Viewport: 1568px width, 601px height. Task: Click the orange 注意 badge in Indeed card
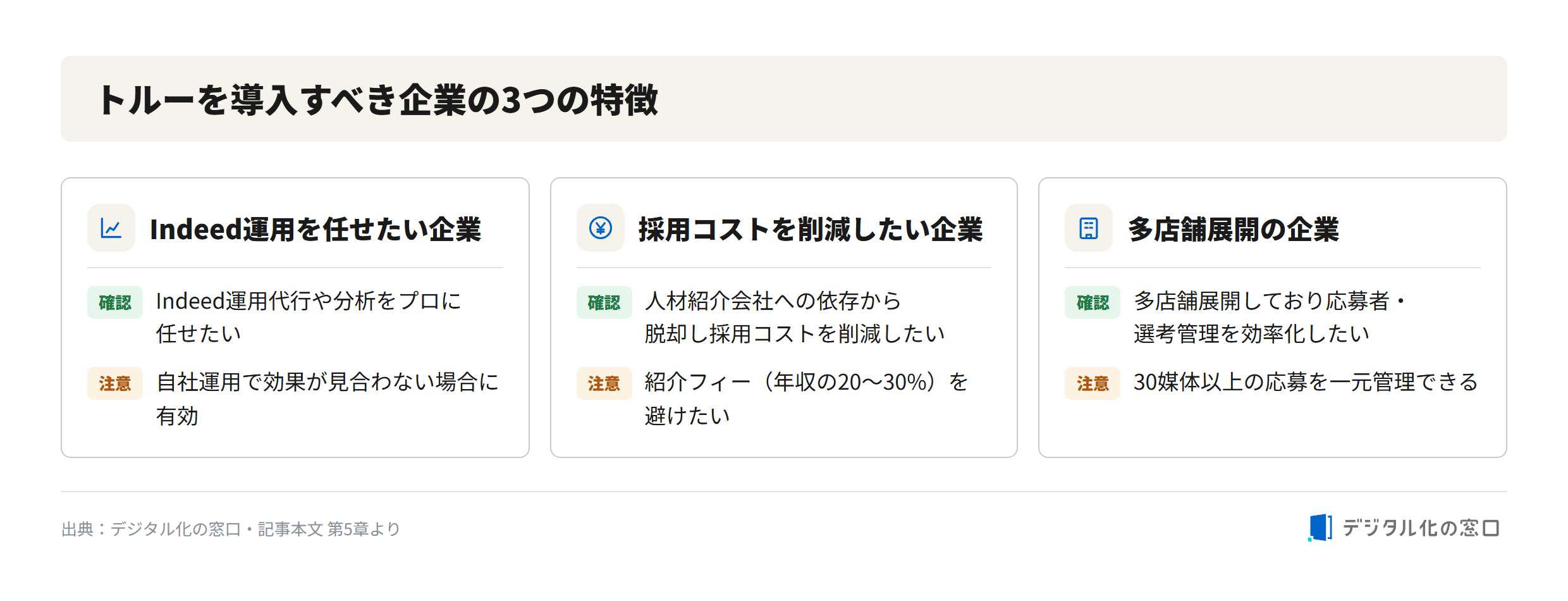point(115,383)
